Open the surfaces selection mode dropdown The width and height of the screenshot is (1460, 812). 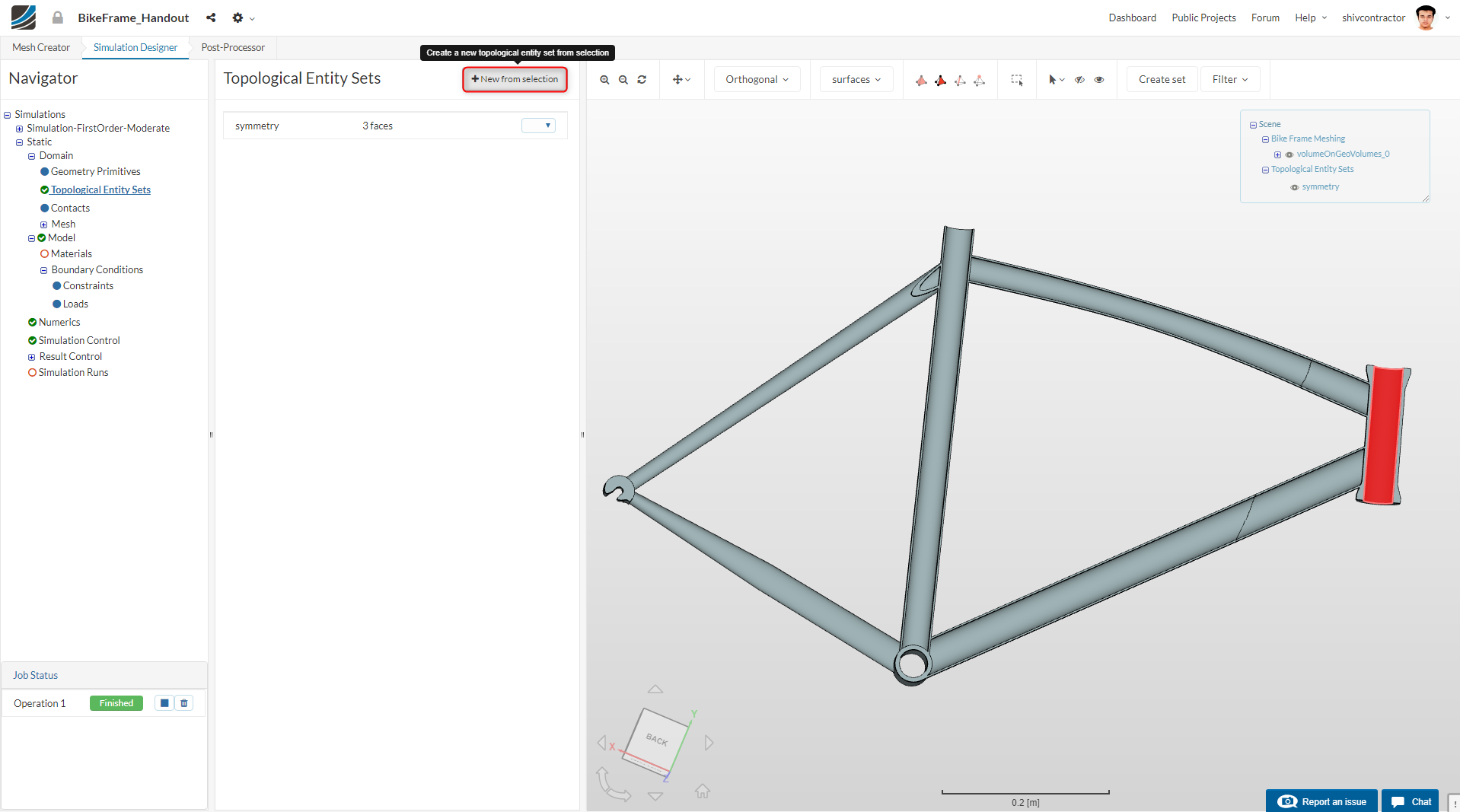(856, 79)
